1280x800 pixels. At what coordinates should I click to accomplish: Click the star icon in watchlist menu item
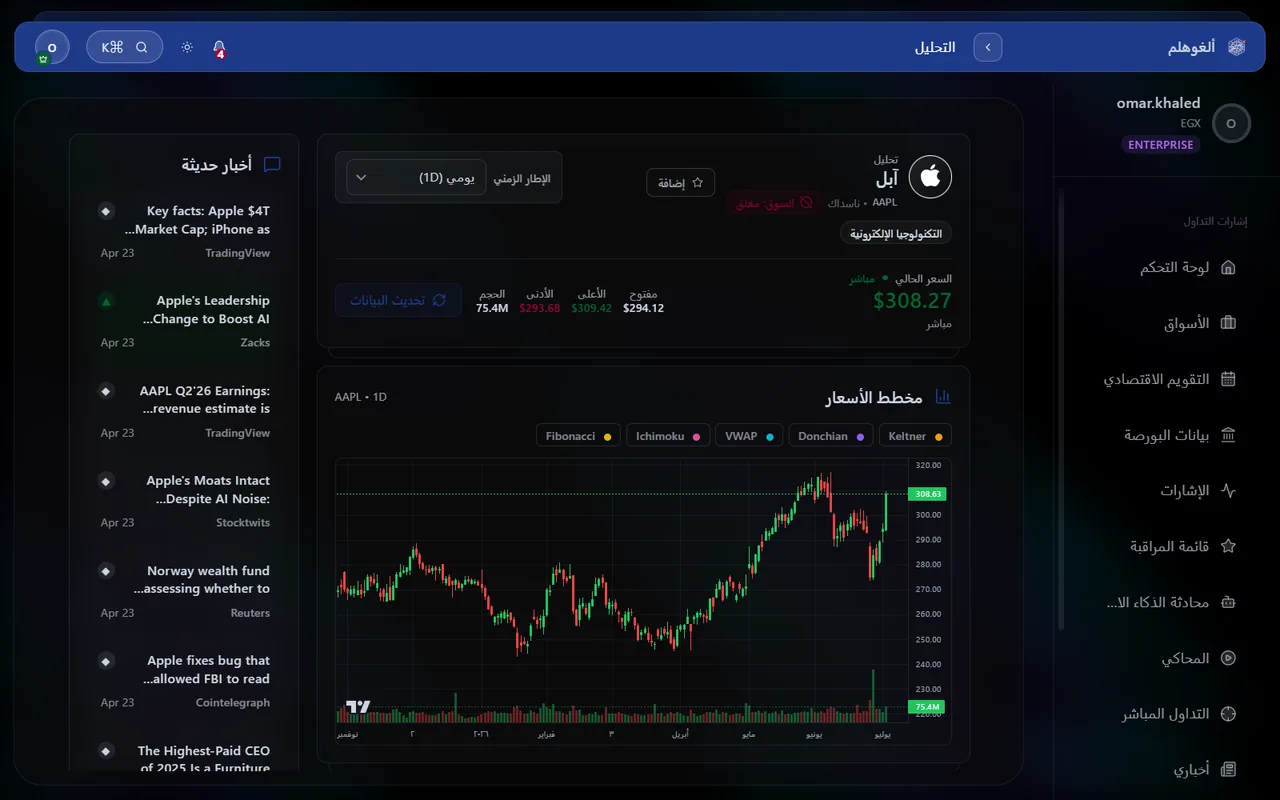(x=1229, y=546)
